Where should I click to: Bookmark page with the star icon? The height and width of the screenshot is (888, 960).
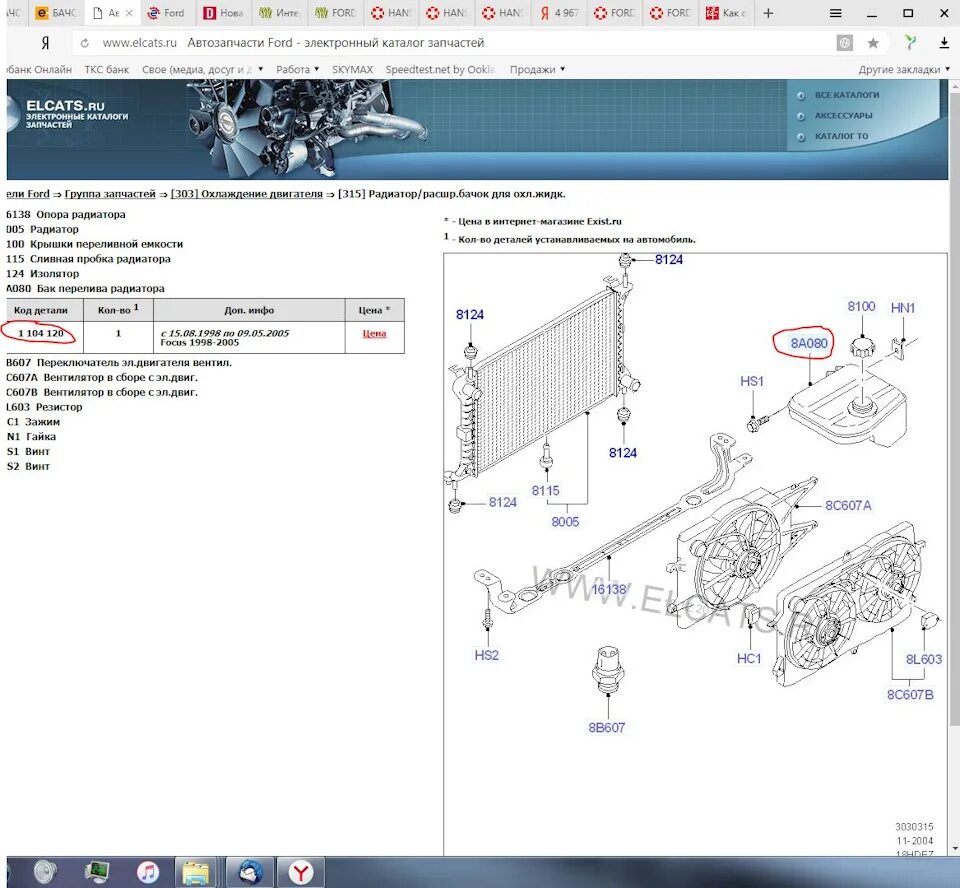point(873,43)
